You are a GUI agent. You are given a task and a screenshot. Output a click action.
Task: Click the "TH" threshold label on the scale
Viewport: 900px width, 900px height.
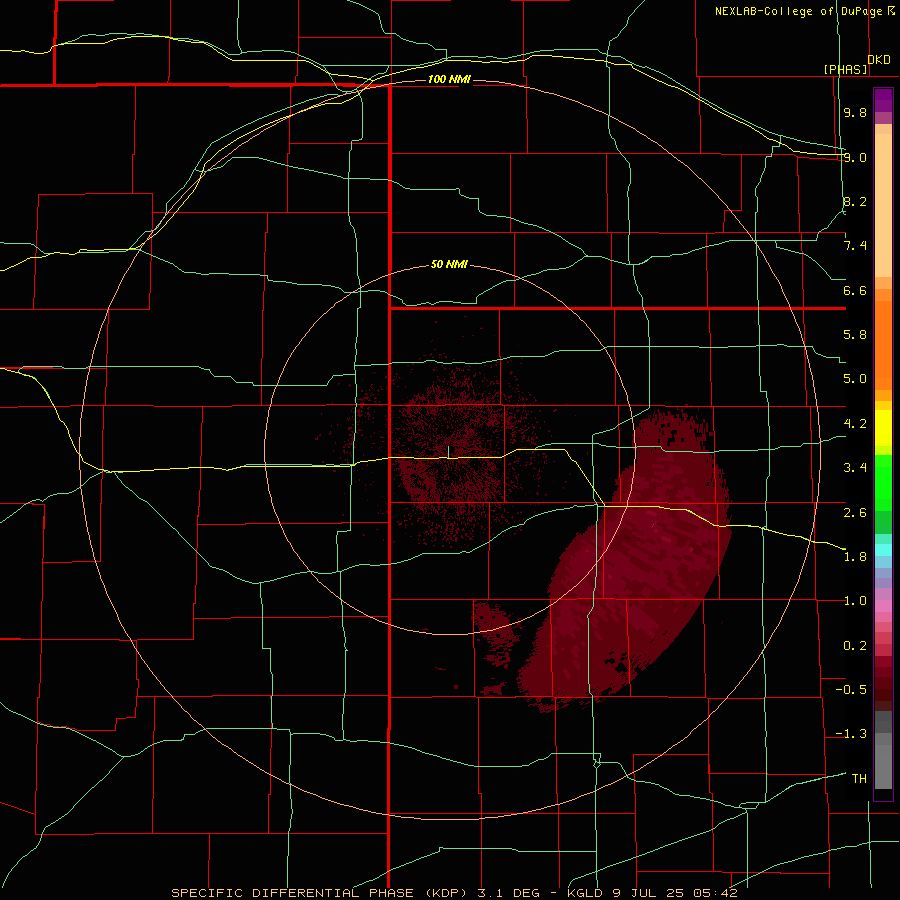tap(859, 779)
